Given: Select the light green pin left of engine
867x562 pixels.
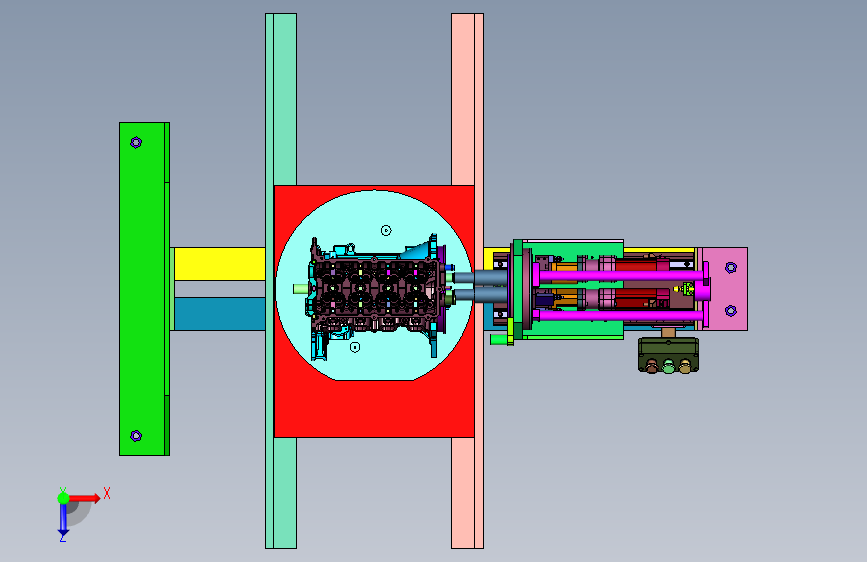Looking at the screenshot, I should pyautogui.click(x=300, y=289).
